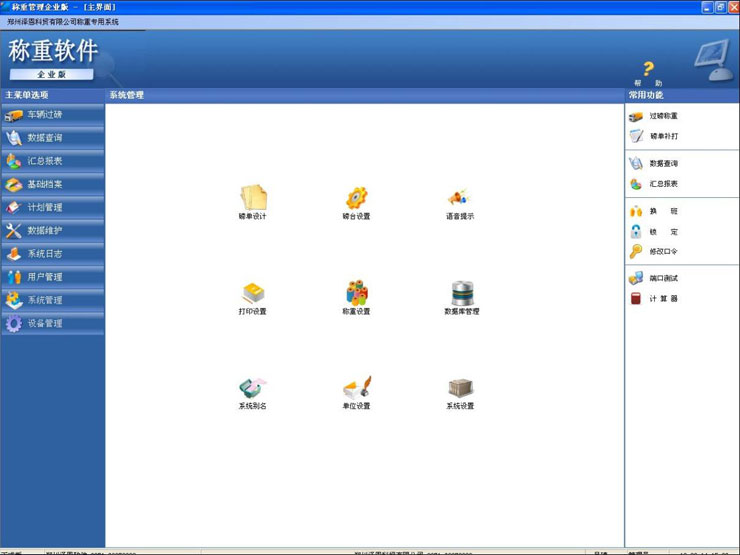Open 汇总报表 in the 常用功能 panel
This screenshot has height=555, width=740.
tap(654, 184)
